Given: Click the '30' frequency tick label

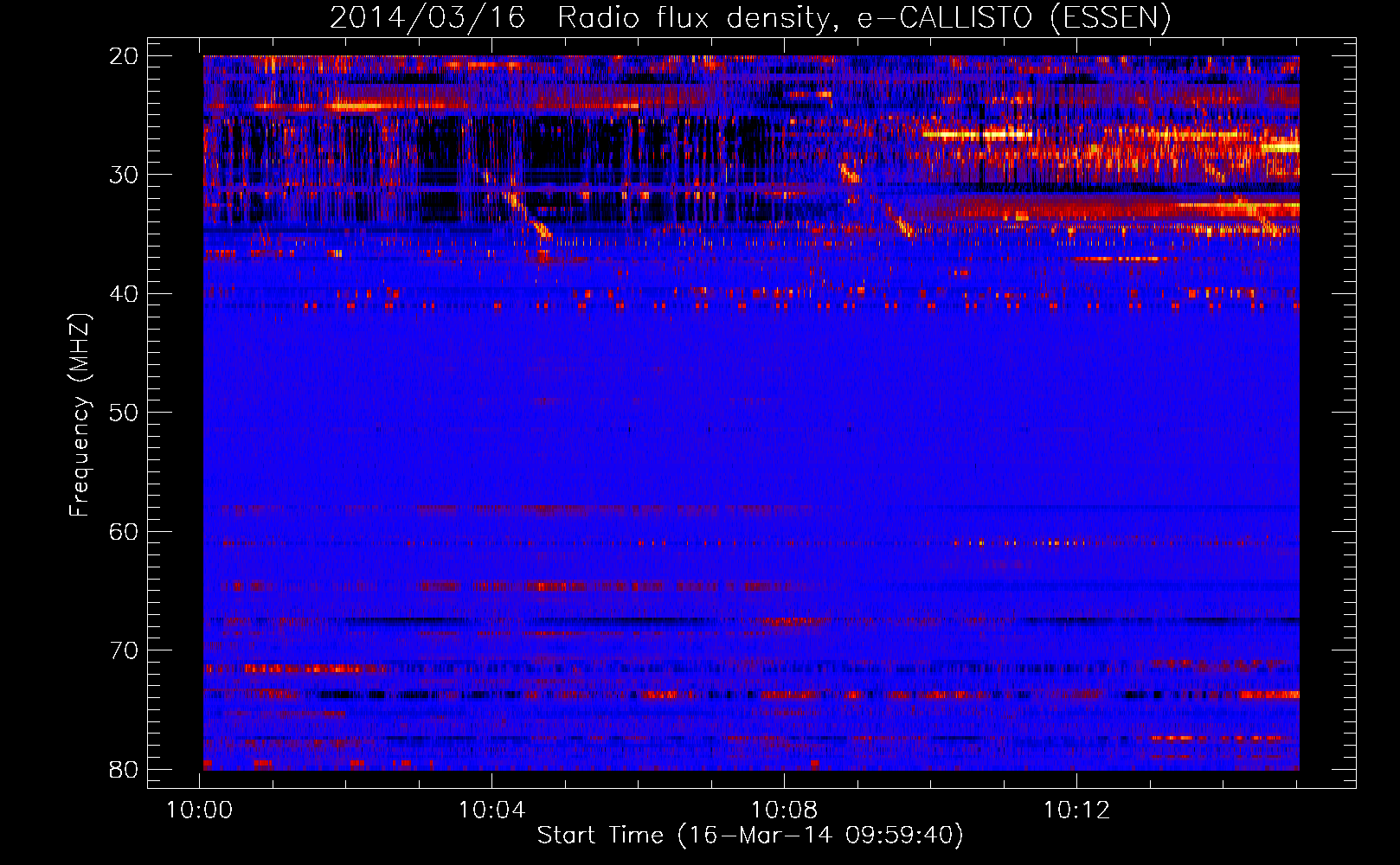Looking at the screenshot, I should coord(124,175).
